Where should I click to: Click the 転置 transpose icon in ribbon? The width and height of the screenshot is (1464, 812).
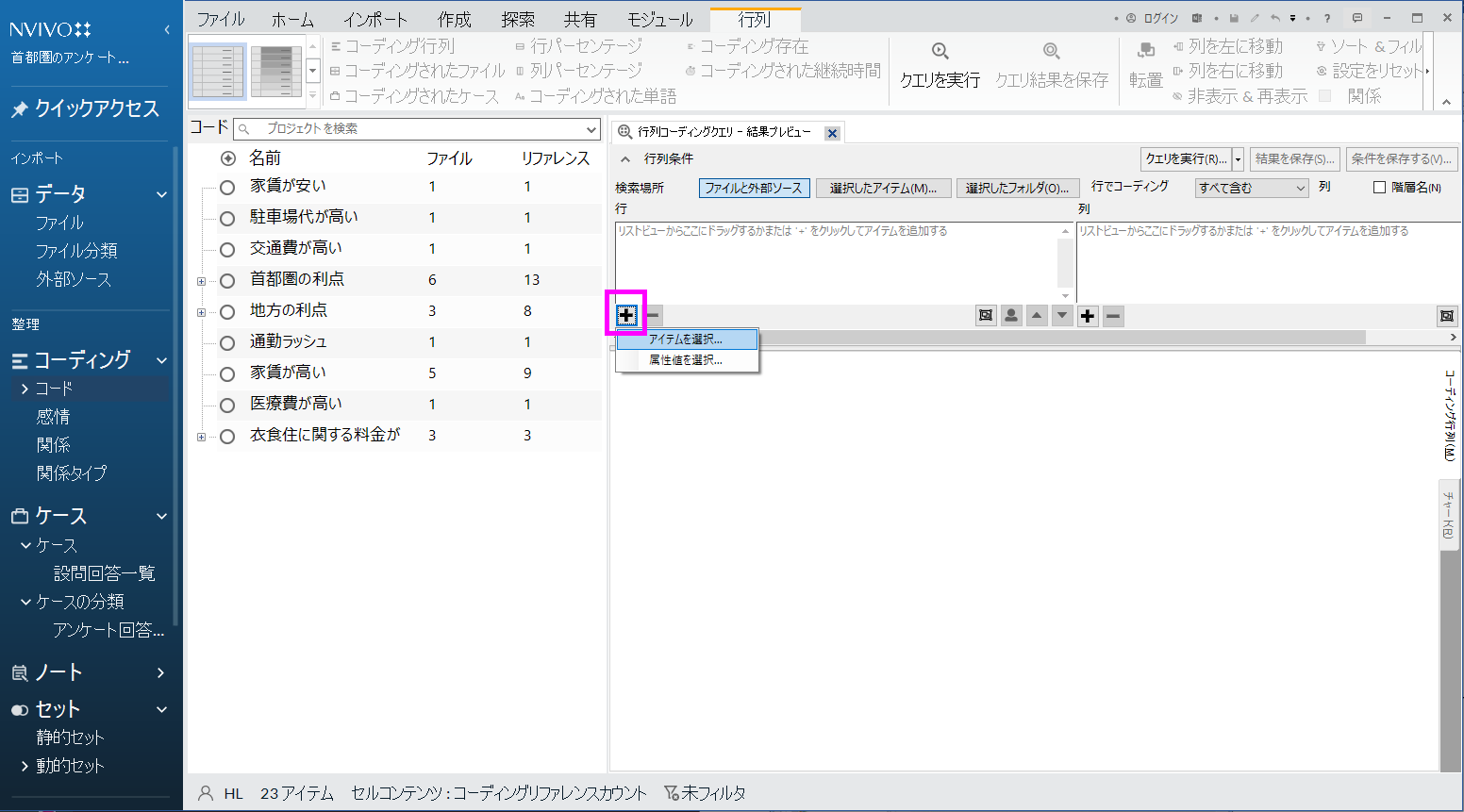(x=1145, y=53)
